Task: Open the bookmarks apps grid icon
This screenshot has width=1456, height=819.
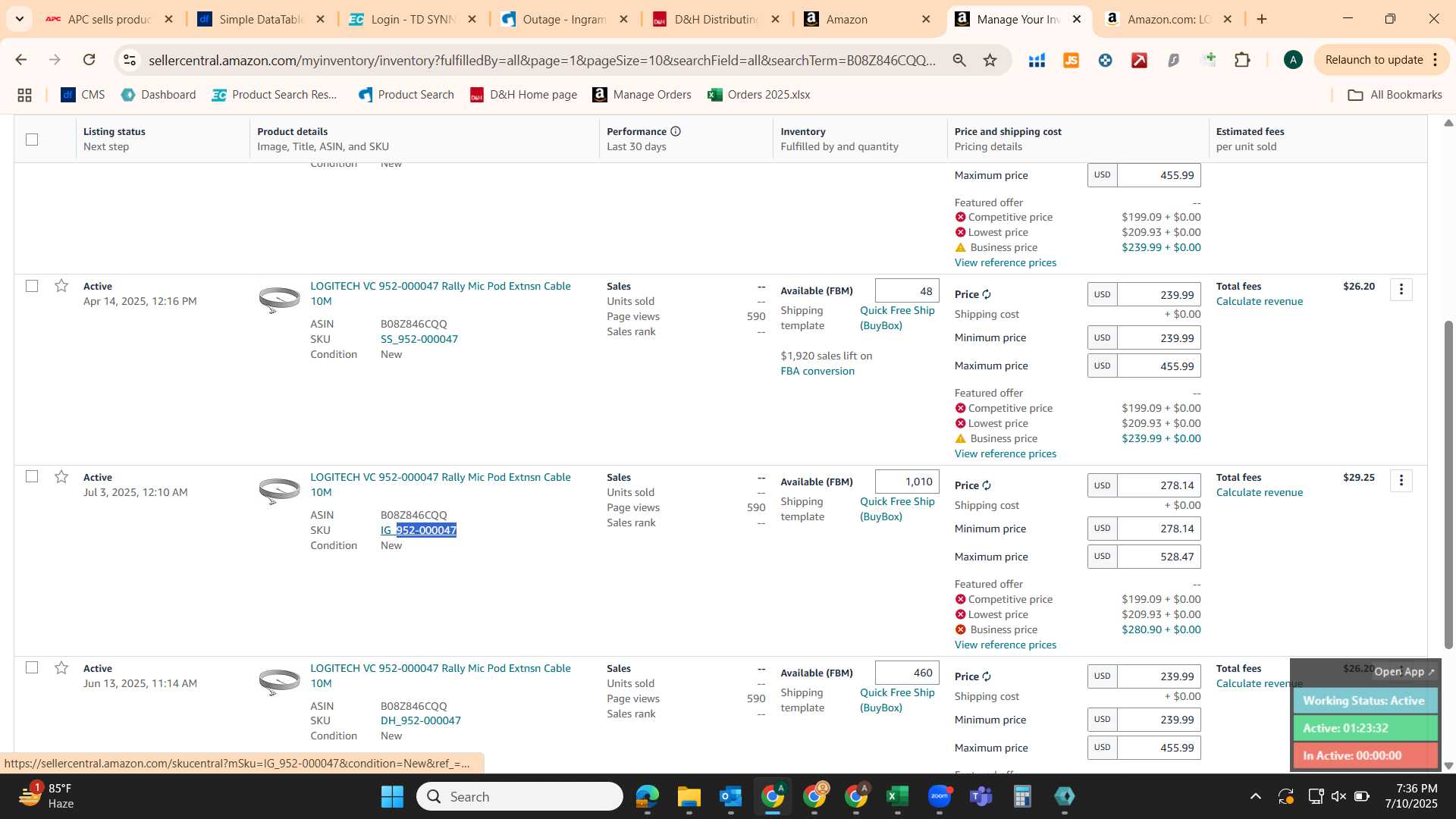Action: tap(24, 95)
